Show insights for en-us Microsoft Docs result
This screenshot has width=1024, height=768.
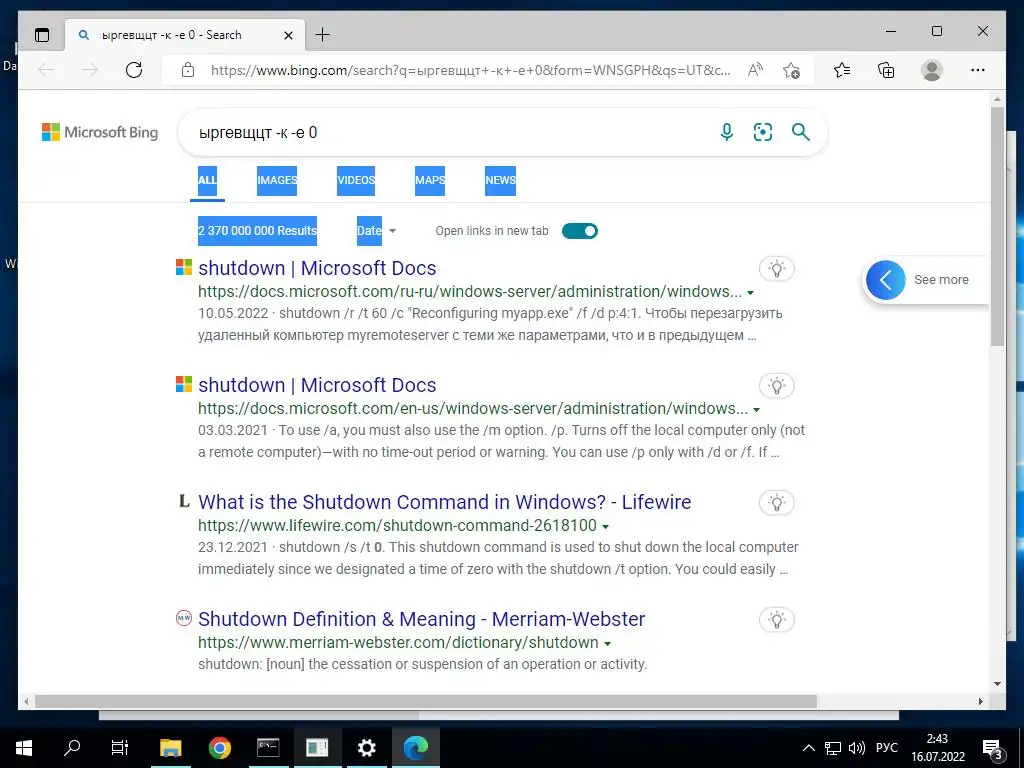[776, 385]
